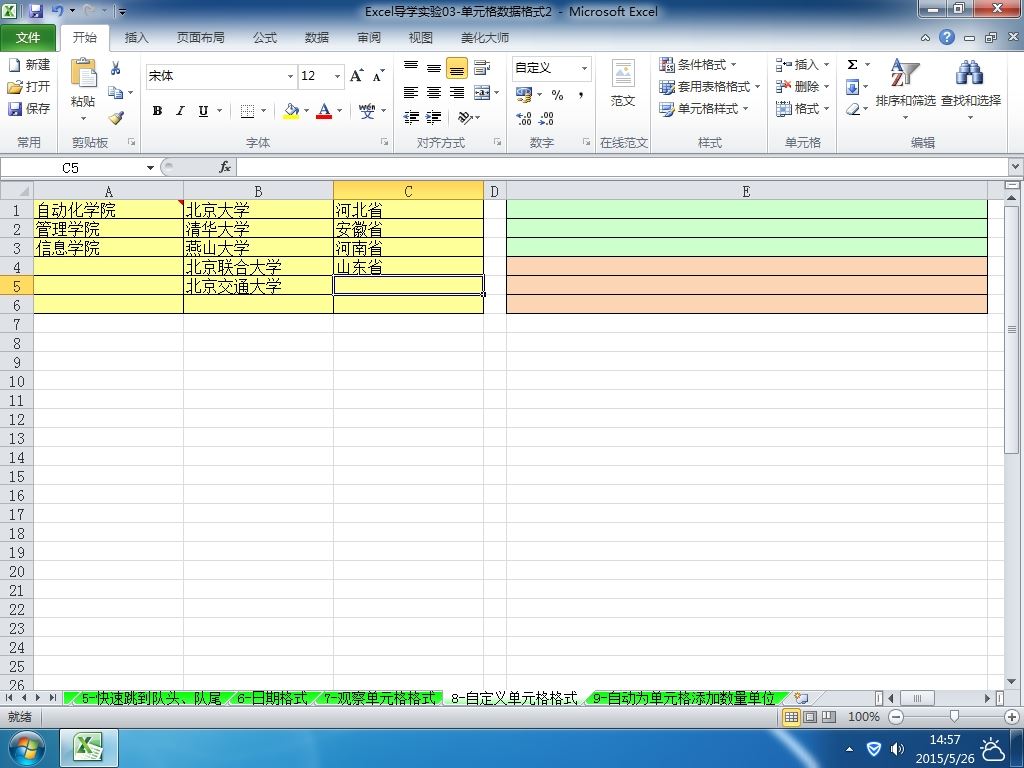The image size is (1024, 768).
Task: Increase decimal places
Action: point(524,118)
